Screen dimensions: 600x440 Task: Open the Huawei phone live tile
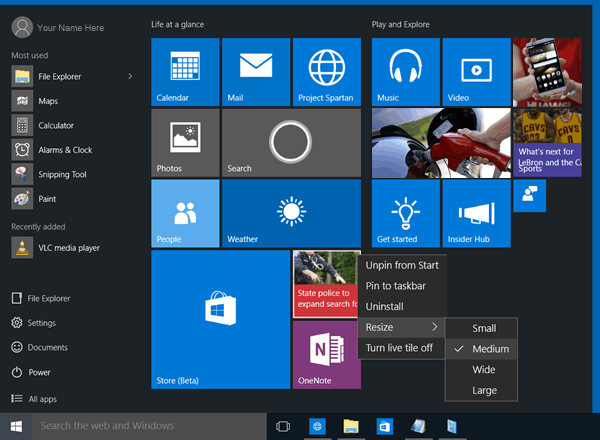pos(548,72)
